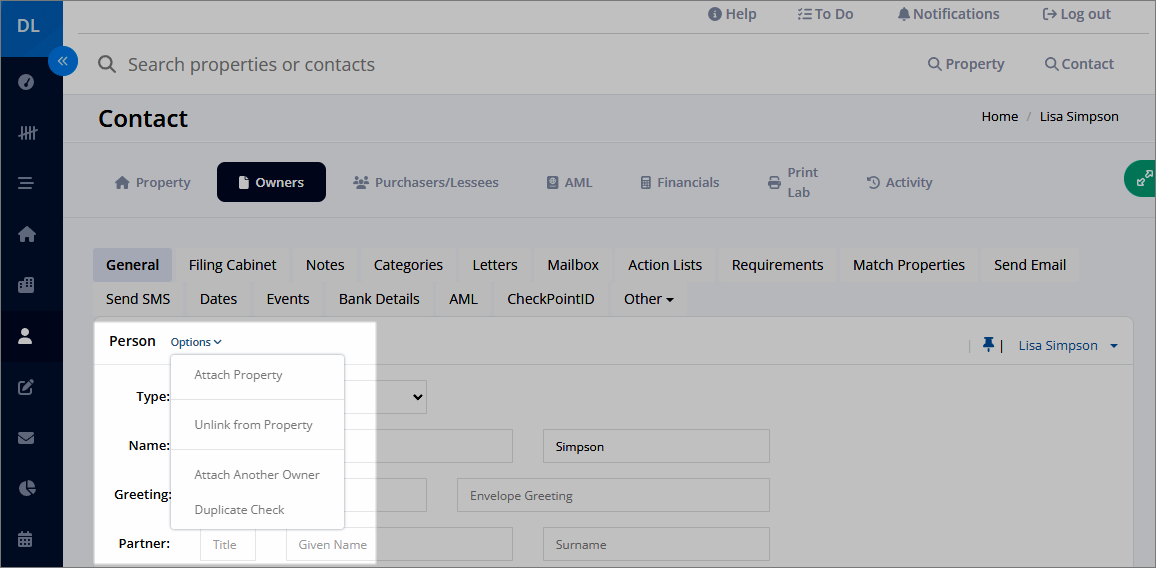Open the home icon in the sidebar

pyautogui.click(x=27, y=235)
